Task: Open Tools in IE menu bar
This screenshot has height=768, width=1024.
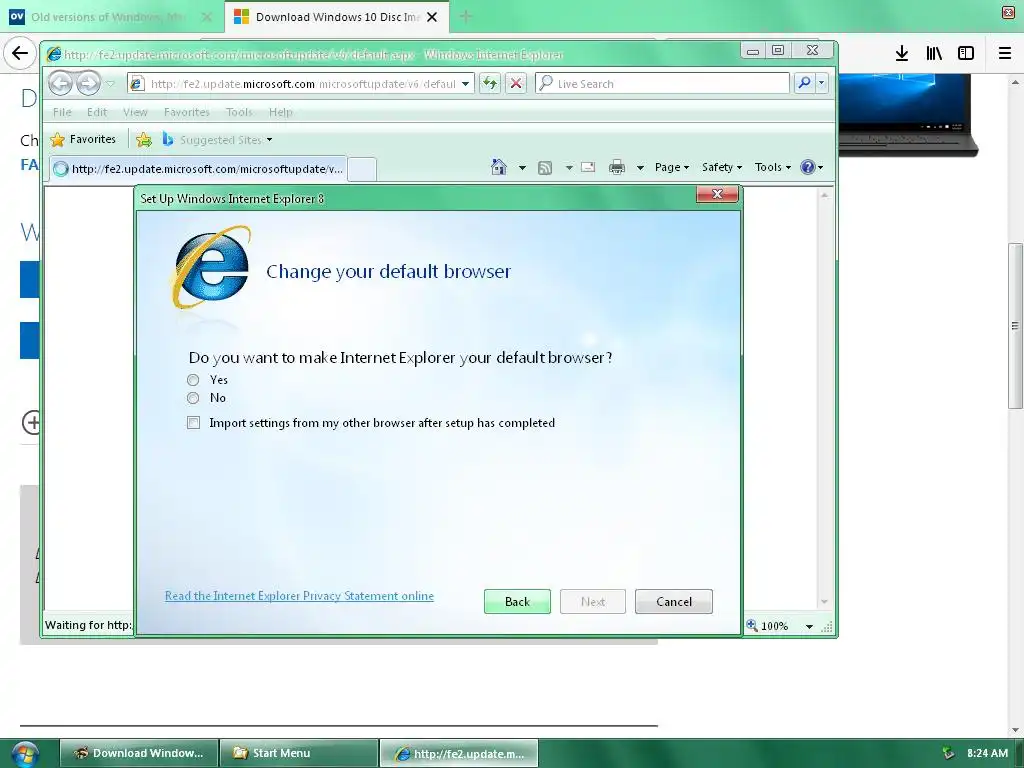Action: pyautogui.click(x=239, y=112)
